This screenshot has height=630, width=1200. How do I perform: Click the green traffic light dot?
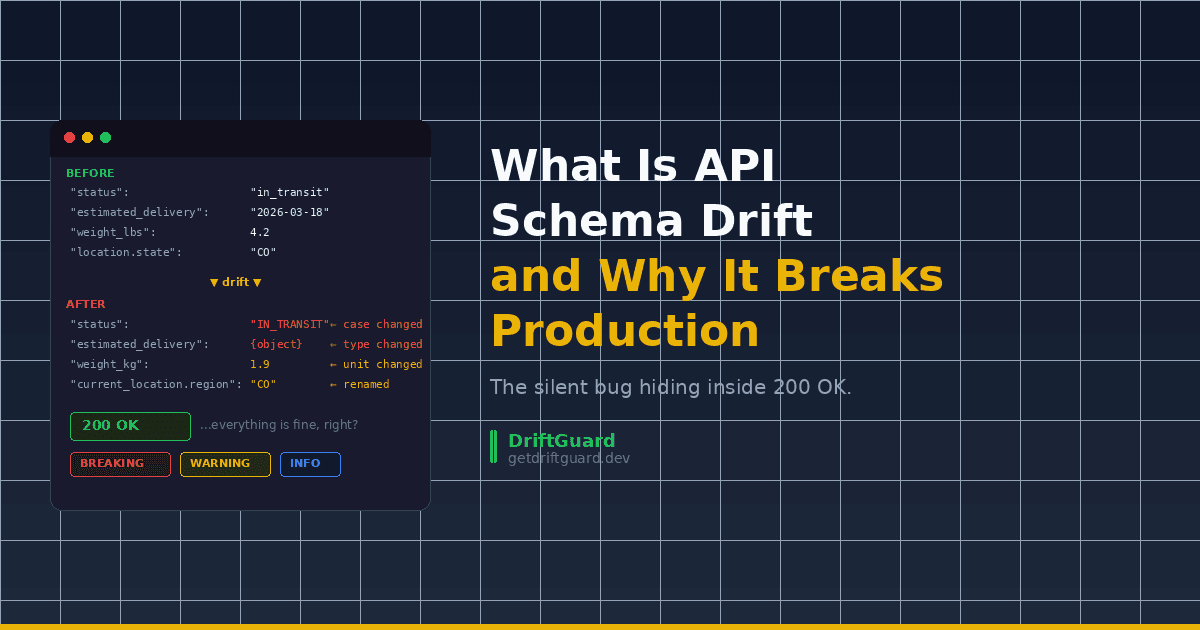coord(105,138)
